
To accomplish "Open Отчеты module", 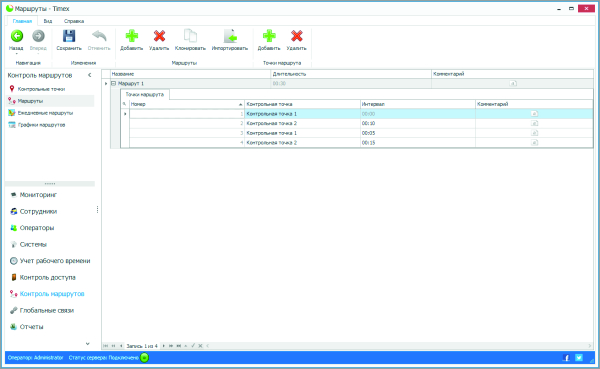I will pyautogui.click(x=31, y=327).
